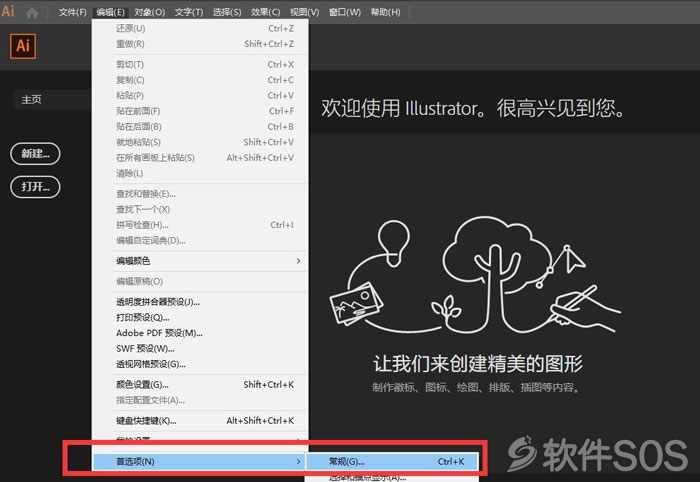The image size is (700, 482).
Task: Choose 就地粘贴(S) menu entry
Action: pyautogui.click(x=200, y=142)
